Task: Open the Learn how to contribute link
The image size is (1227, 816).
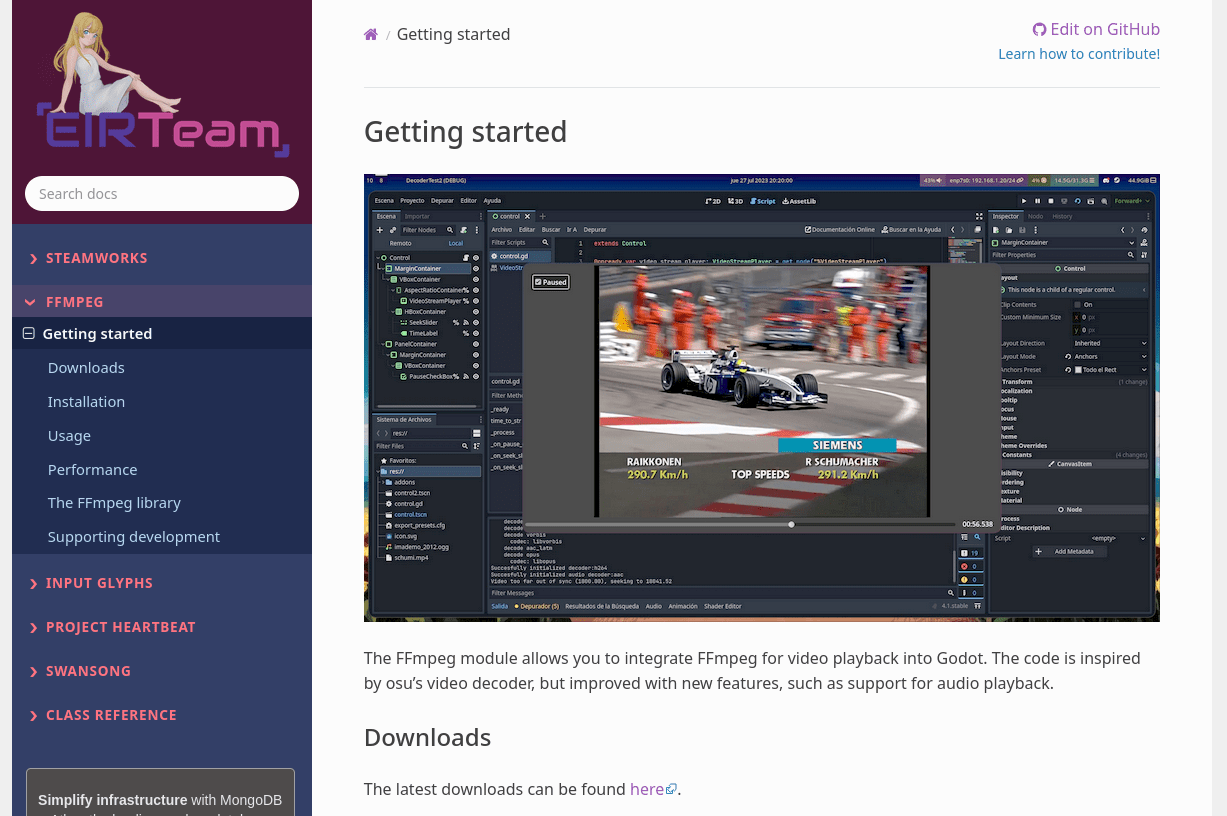Action: pos(1079,54)
